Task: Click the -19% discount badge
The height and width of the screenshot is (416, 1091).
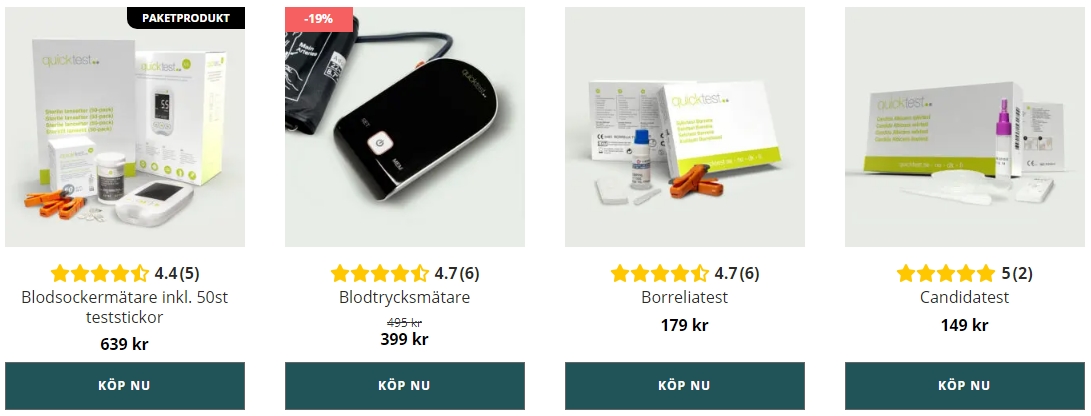Action: (319, 19)
